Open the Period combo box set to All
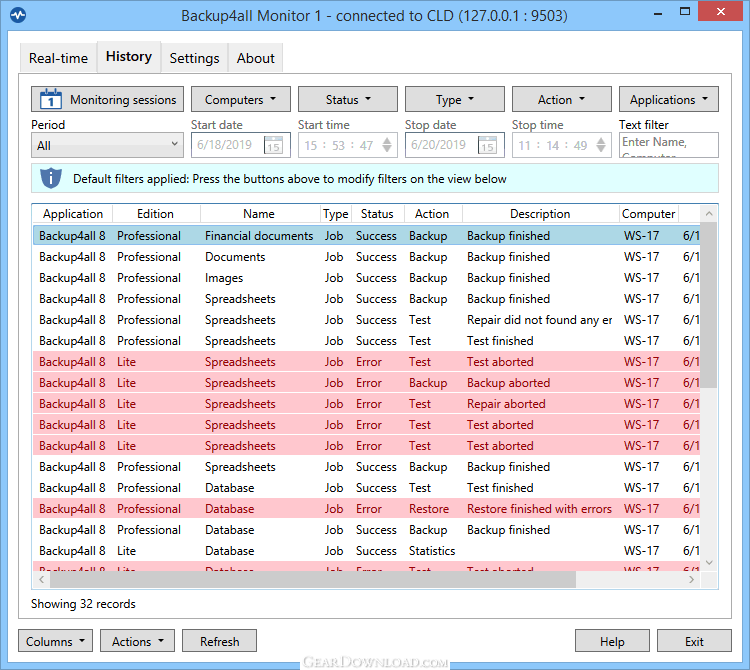 (x=108, y=145)
